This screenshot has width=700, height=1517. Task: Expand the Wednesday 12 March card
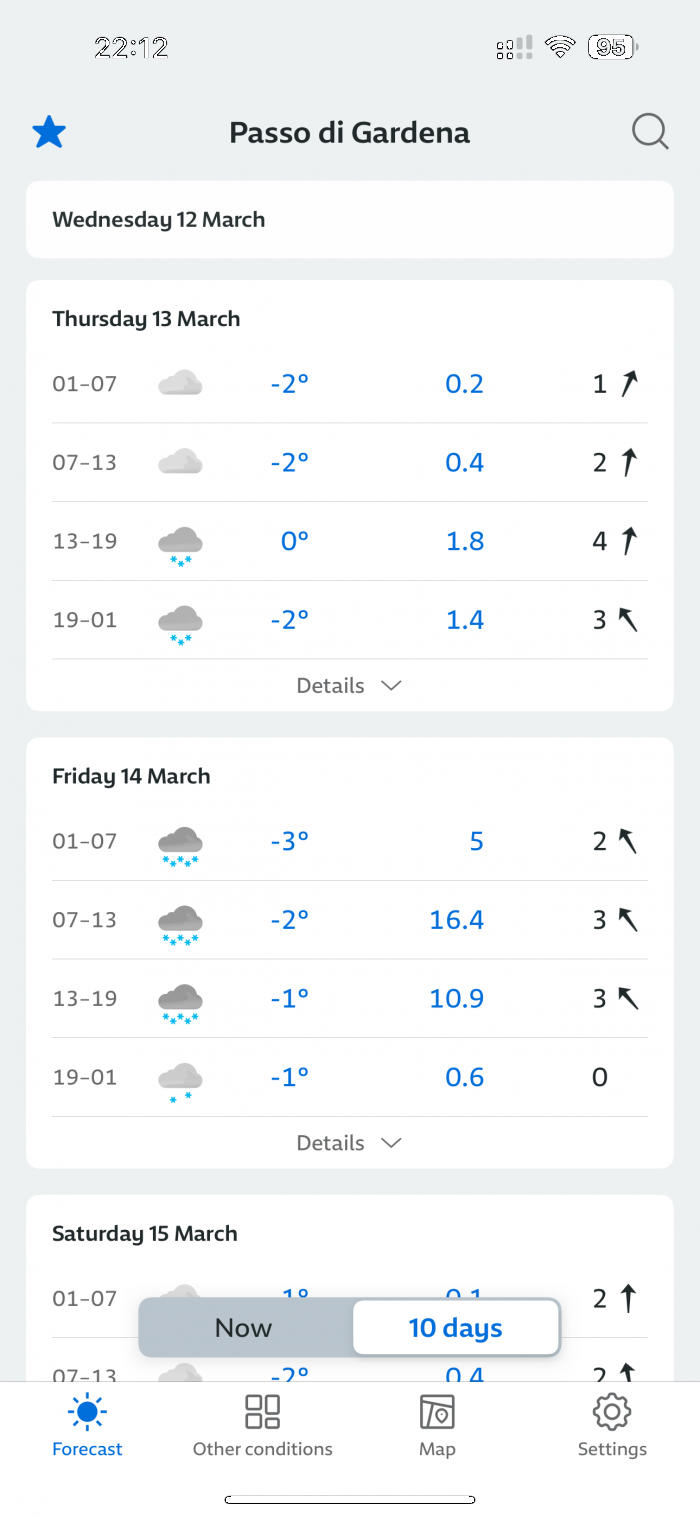tap(350, 219)
